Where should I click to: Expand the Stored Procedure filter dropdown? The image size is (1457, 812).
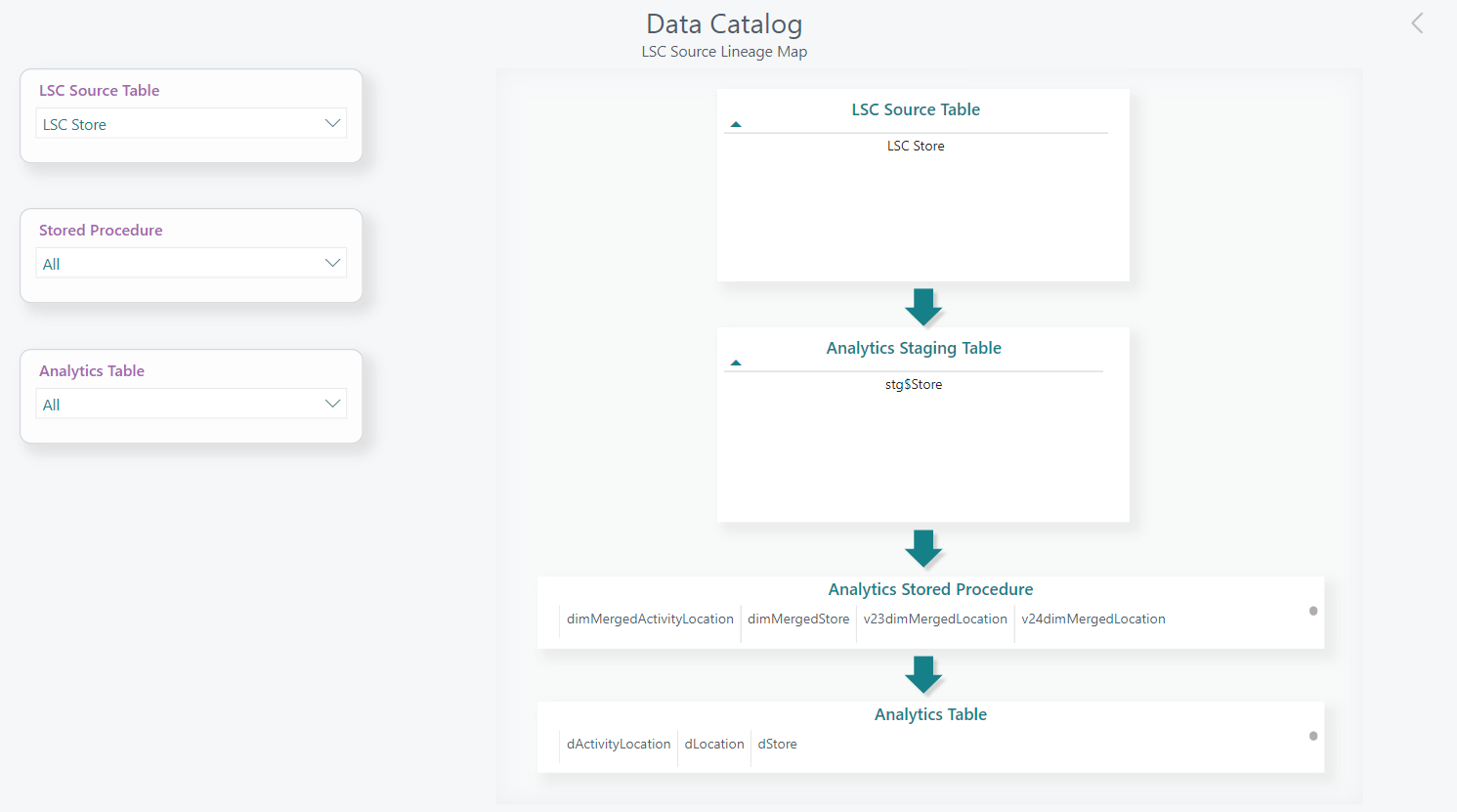pos(192,264)
